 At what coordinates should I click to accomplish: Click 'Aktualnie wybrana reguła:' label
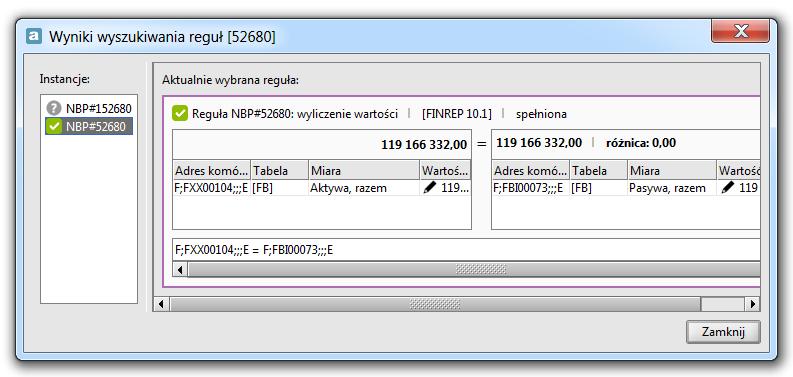(231, 80)
